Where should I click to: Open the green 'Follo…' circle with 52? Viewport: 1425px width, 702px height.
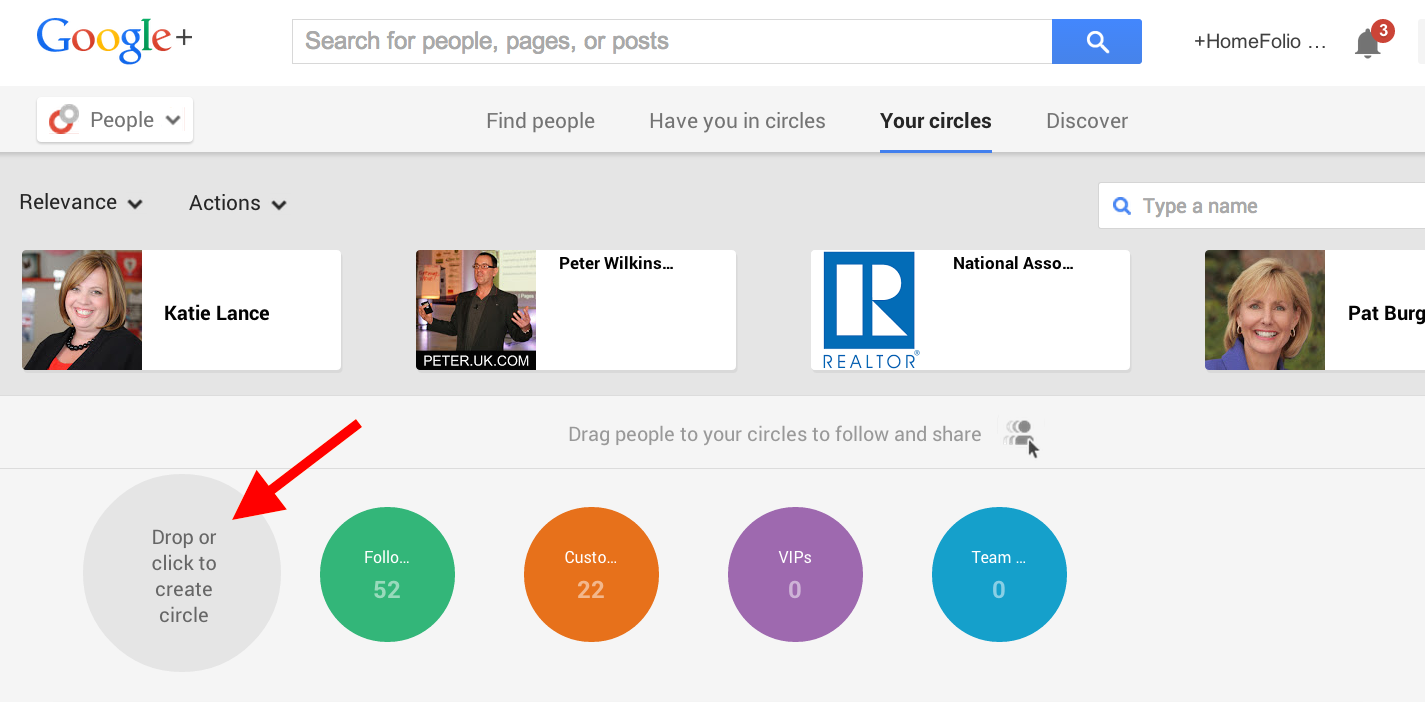387,575
